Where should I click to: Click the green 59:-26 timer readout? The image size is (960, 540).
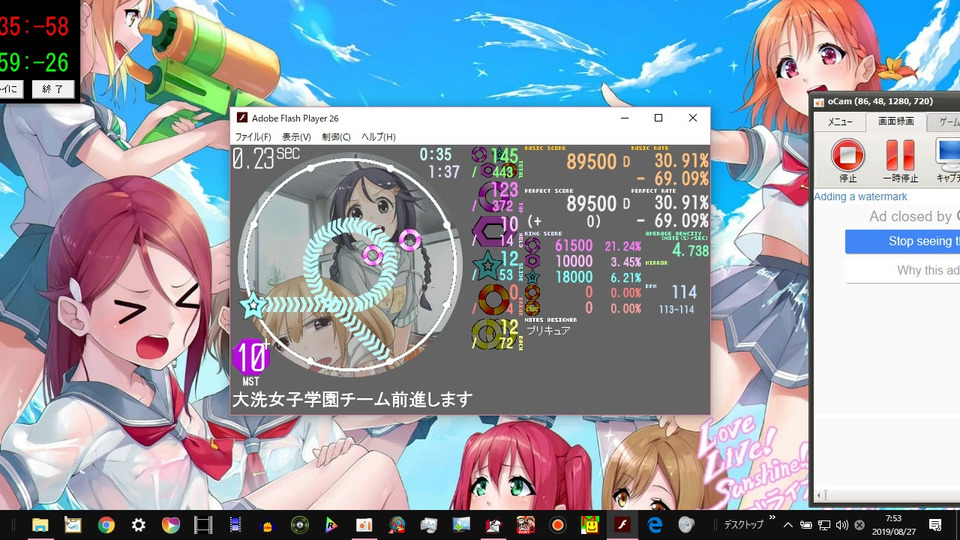point(34,62)
